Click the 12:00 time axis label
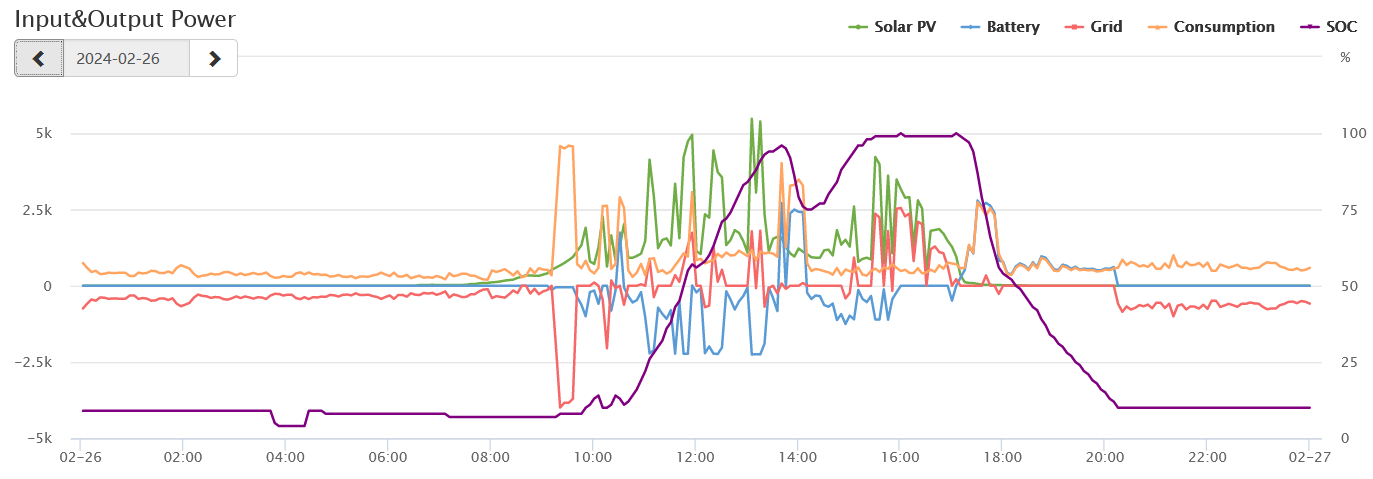 pos(694,457)
